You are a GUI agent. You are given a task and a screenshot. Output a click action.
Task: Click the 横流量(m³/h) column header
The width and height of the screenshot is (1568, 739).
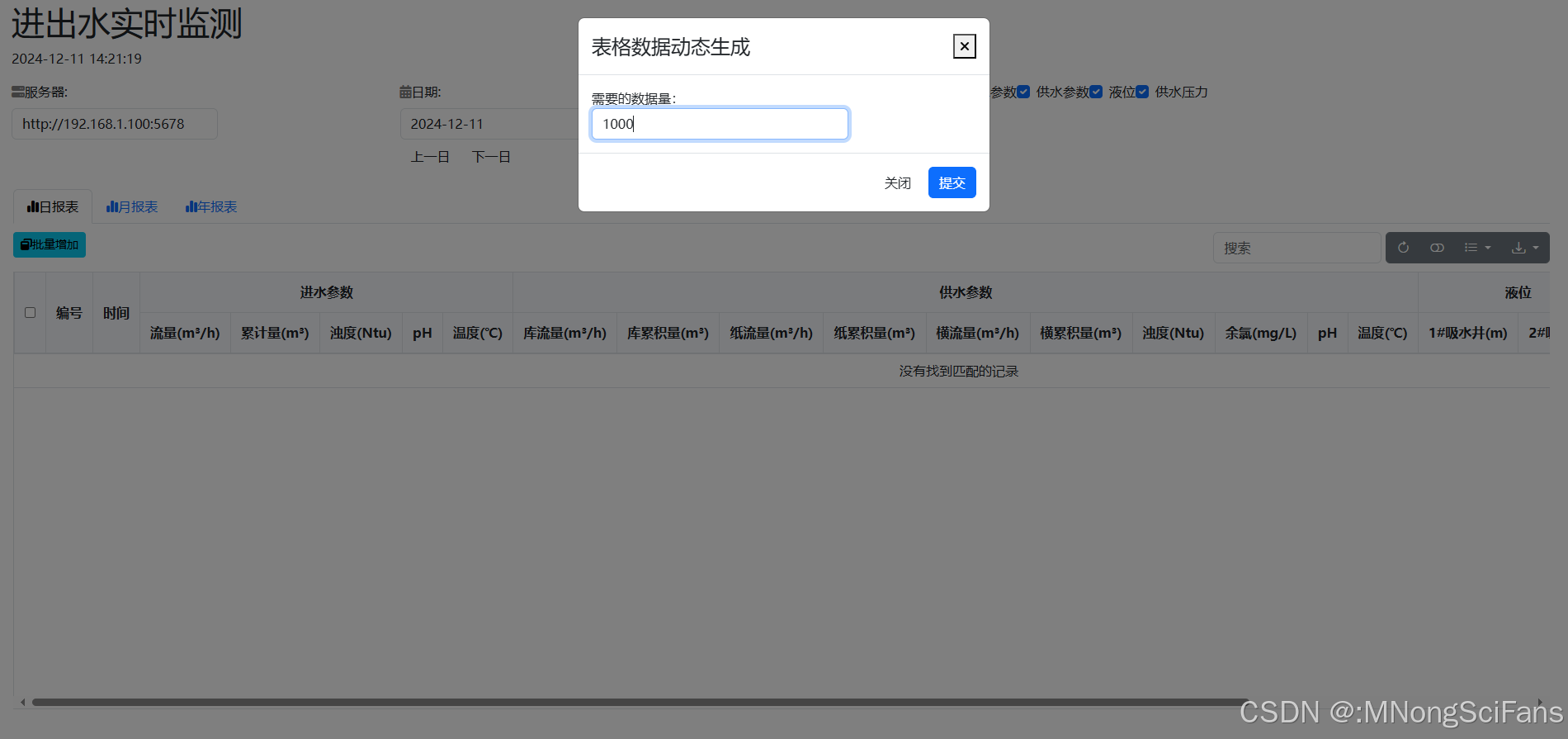(977, 333)
